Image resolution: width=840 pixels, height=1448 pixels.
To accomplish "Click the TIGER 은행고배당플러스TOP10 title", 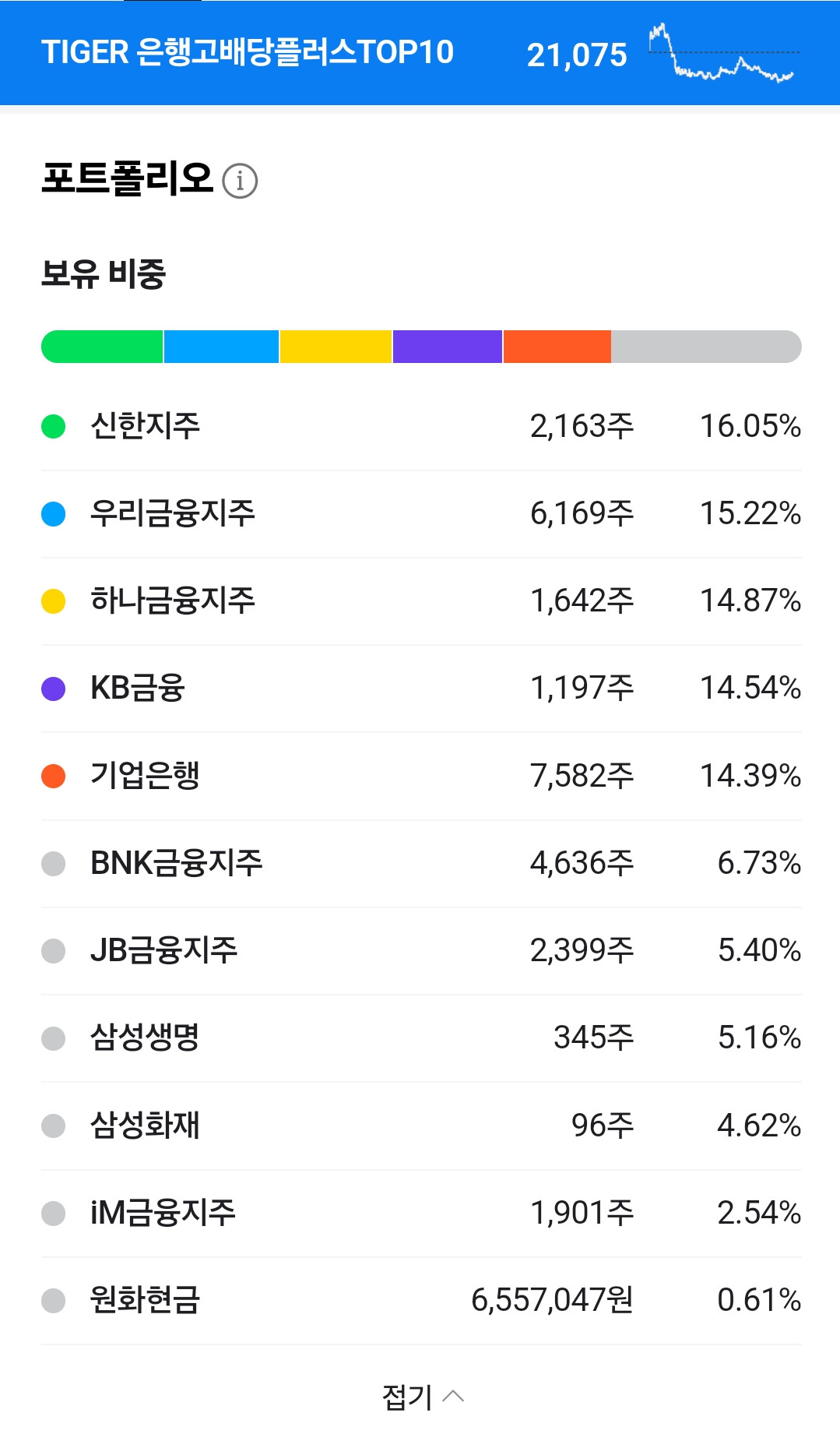I will (248, 52).
